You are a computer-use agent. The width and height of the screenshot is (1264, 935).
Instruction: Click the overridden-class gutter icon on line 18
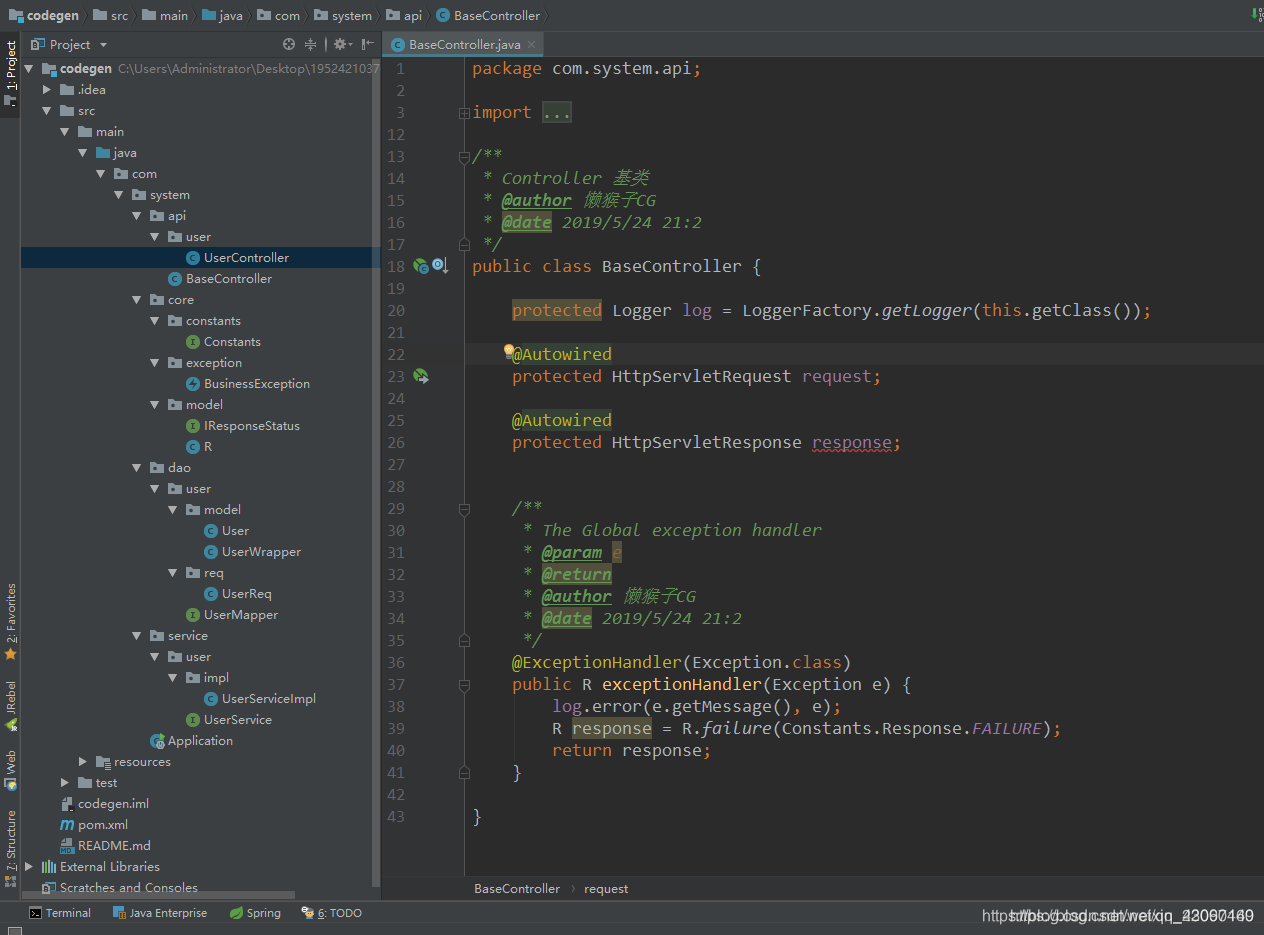[440, 266]
